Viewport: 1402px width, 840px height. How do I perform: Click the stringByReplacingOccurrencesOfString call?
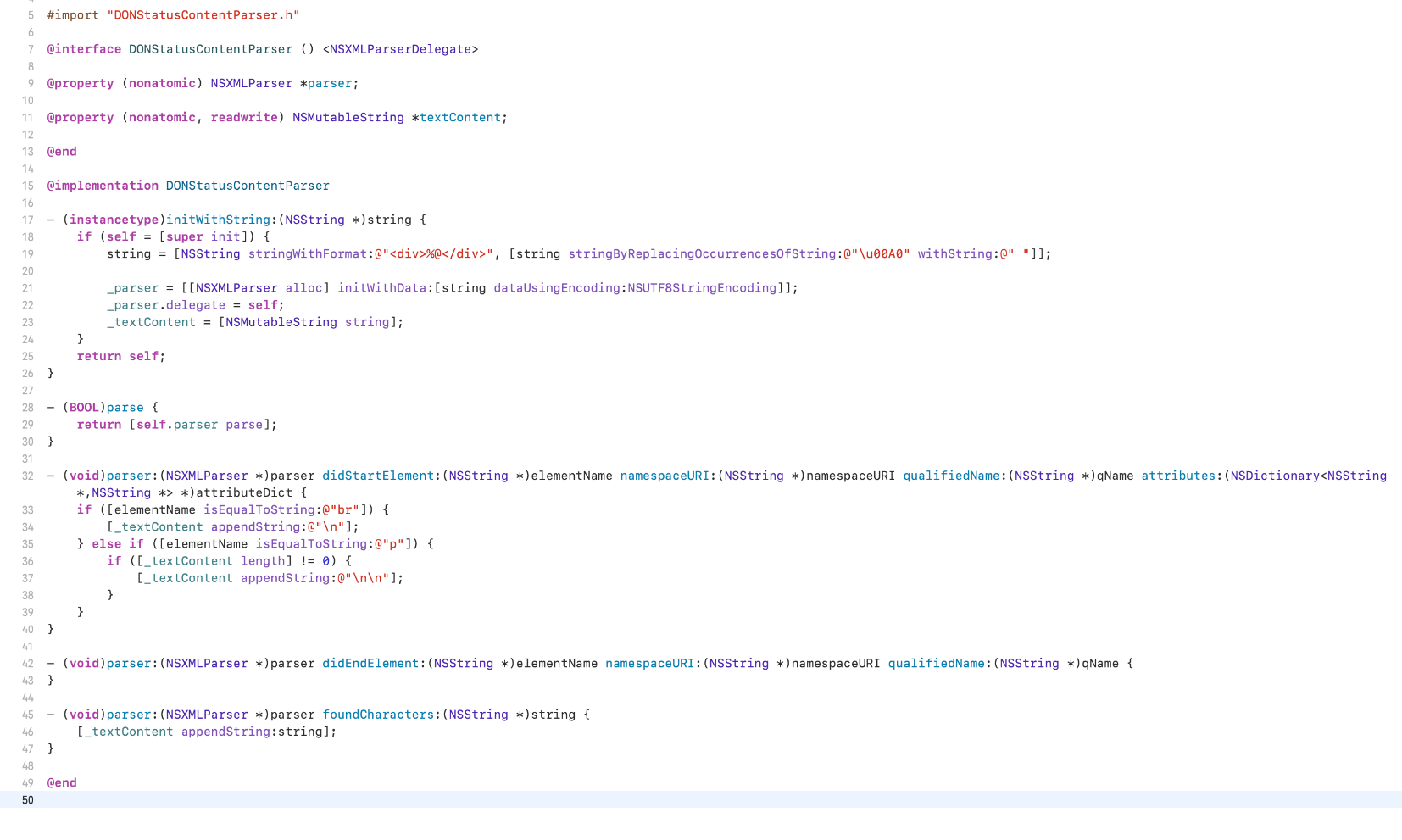tap(702, 254)
